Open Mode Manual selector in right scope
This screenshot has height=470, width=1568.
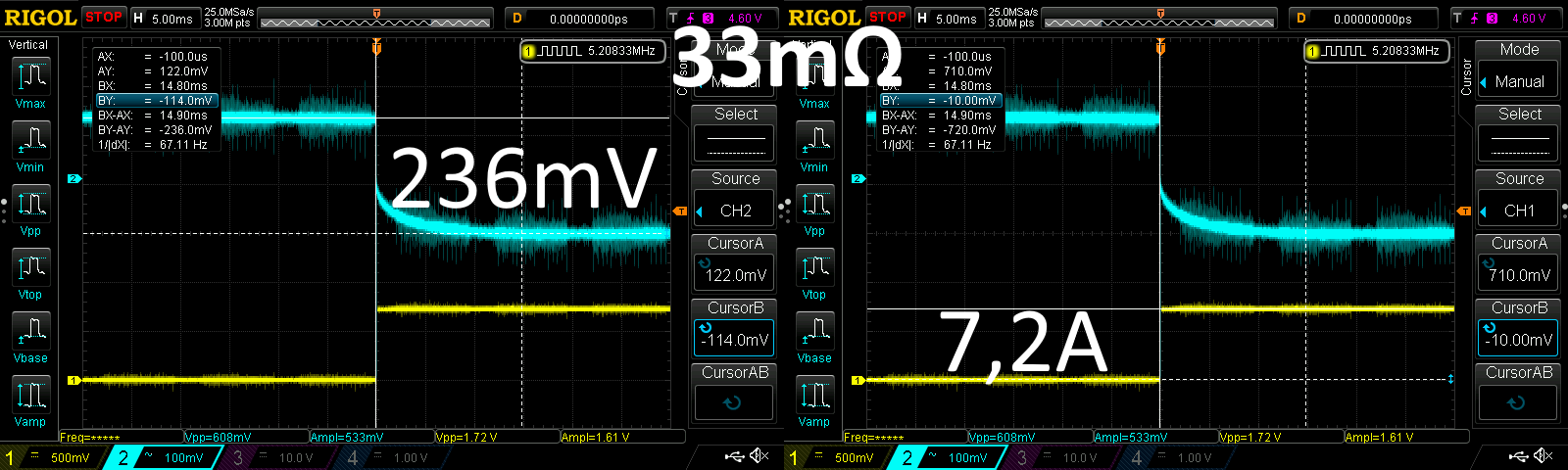tap(1519, 81)
